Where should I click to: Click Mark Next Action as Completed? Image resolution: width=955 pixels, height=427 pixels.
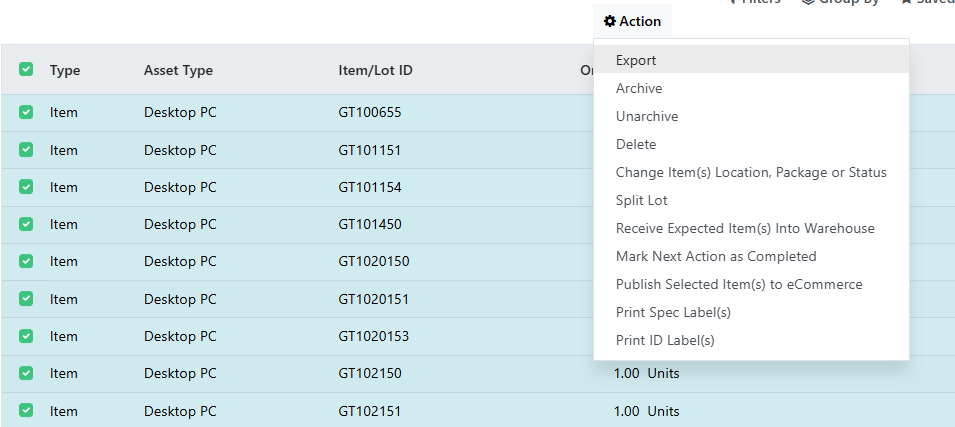[x=716, y=256]
